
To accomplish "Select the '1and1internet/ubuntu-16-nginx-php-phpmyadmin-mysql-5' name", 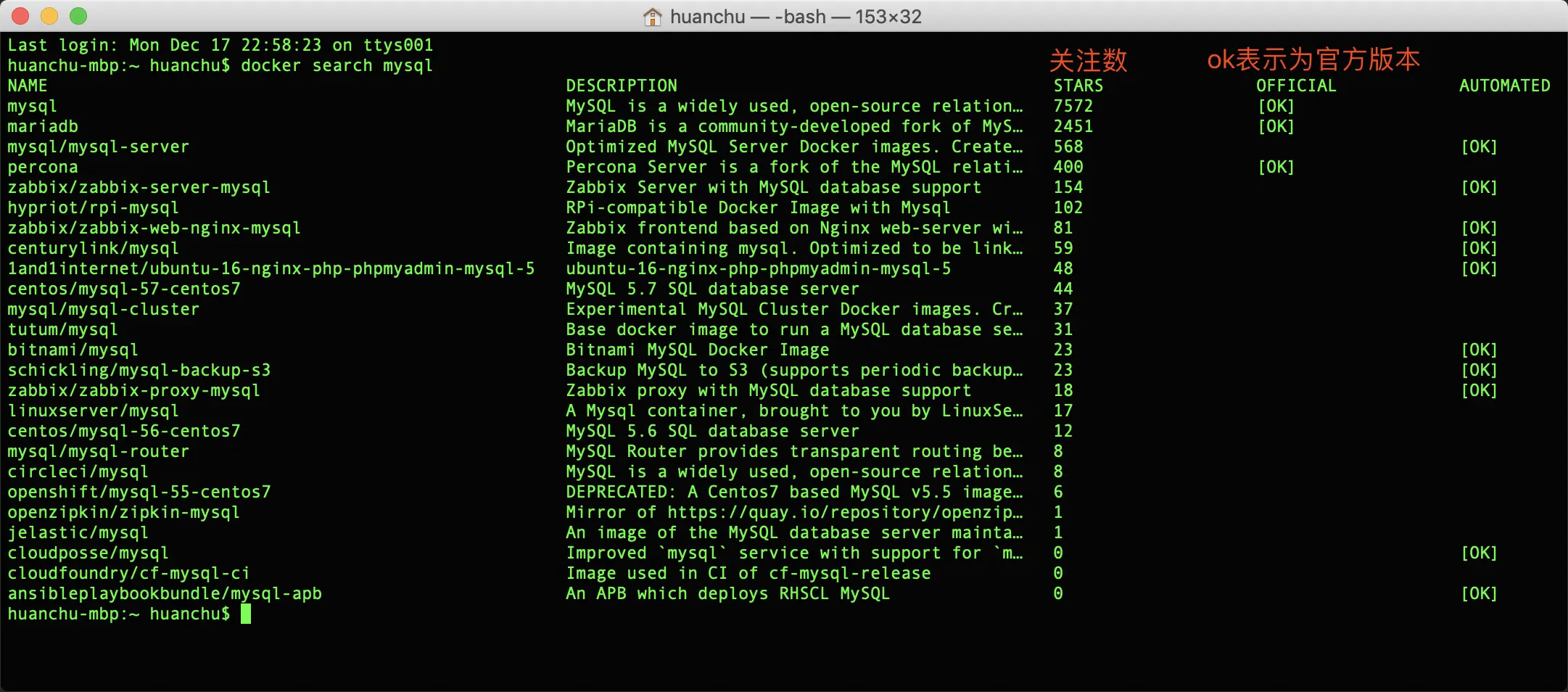I will pyautogui.click(x=271, y=268).
